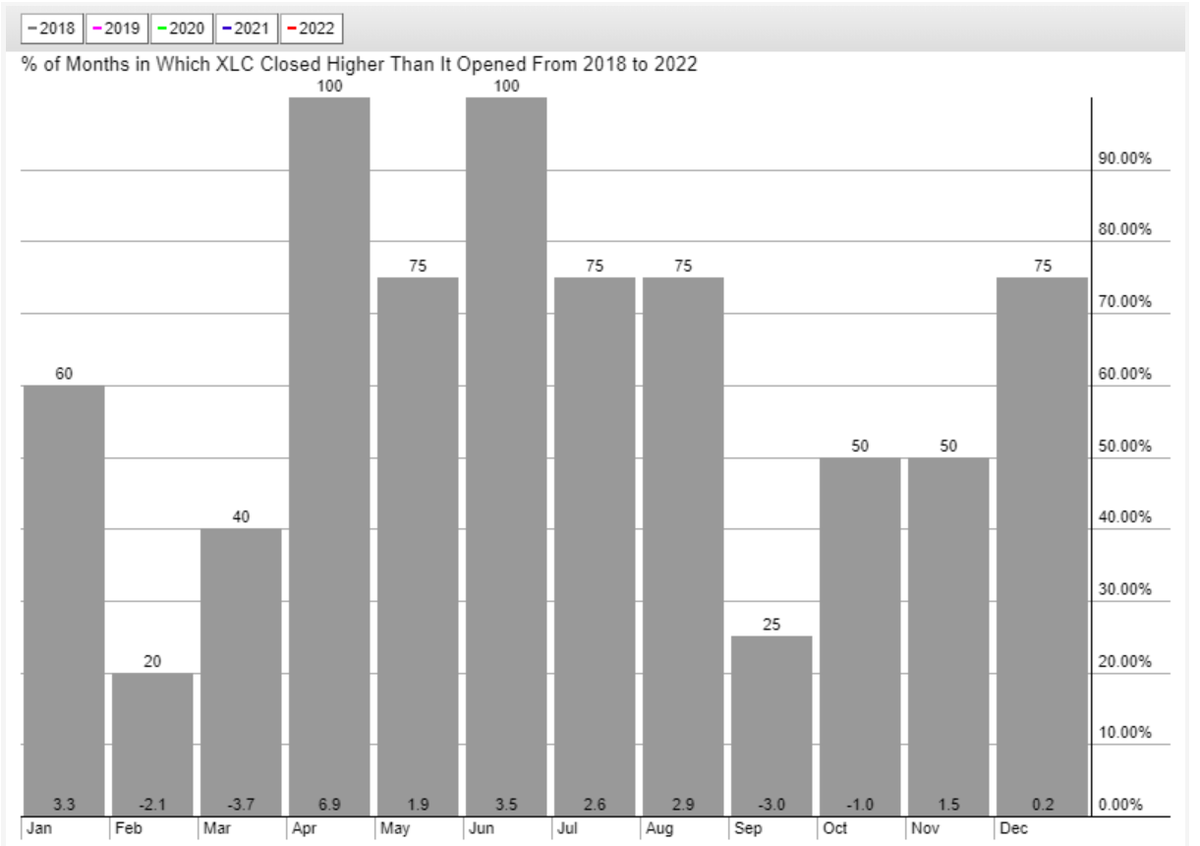
Task: Click the 50.00% y-axis label
Action: coord(1124,446)
